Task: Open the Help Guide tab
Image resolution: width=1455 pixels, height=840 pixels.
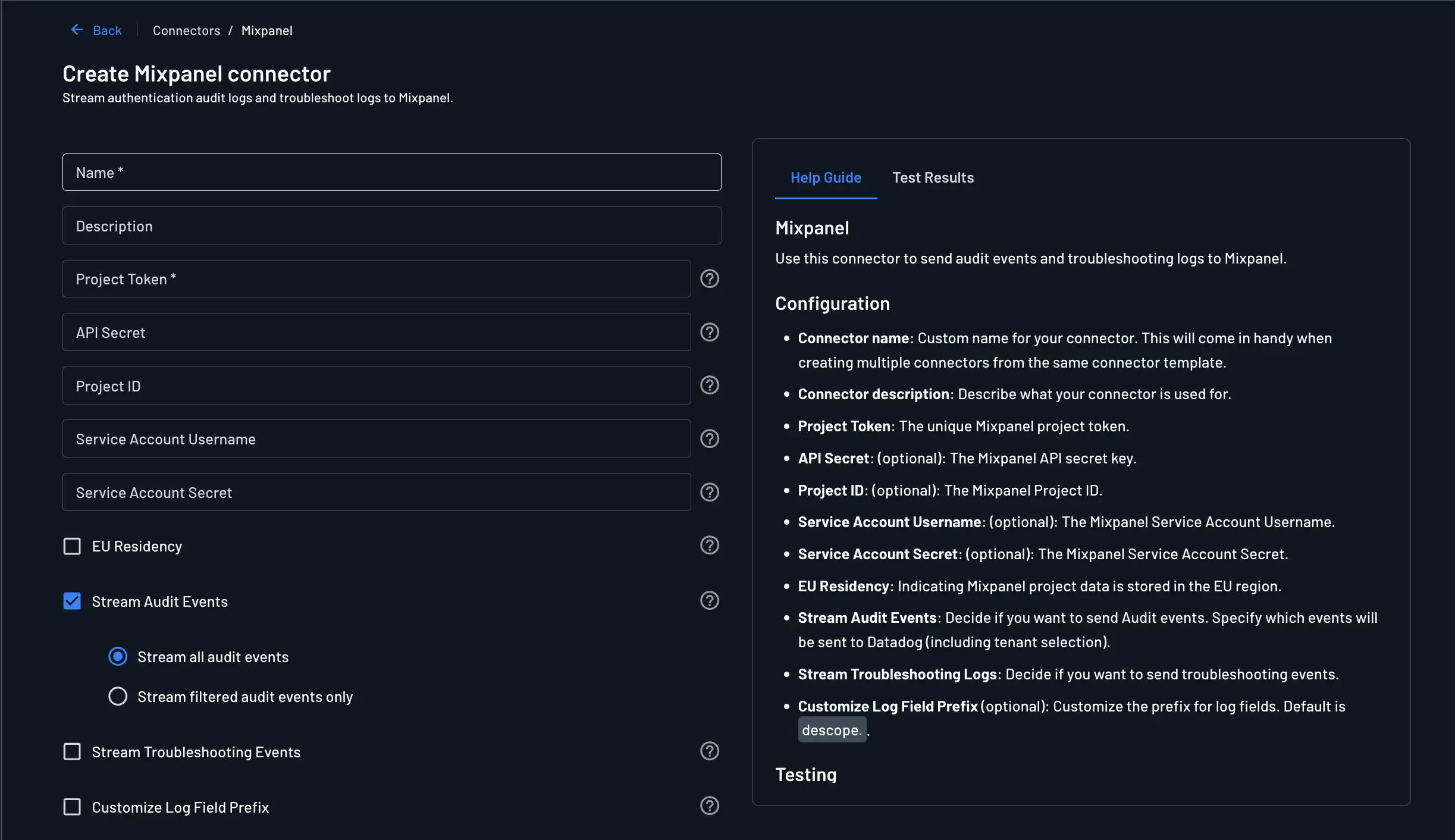Action: click(825, 178)
